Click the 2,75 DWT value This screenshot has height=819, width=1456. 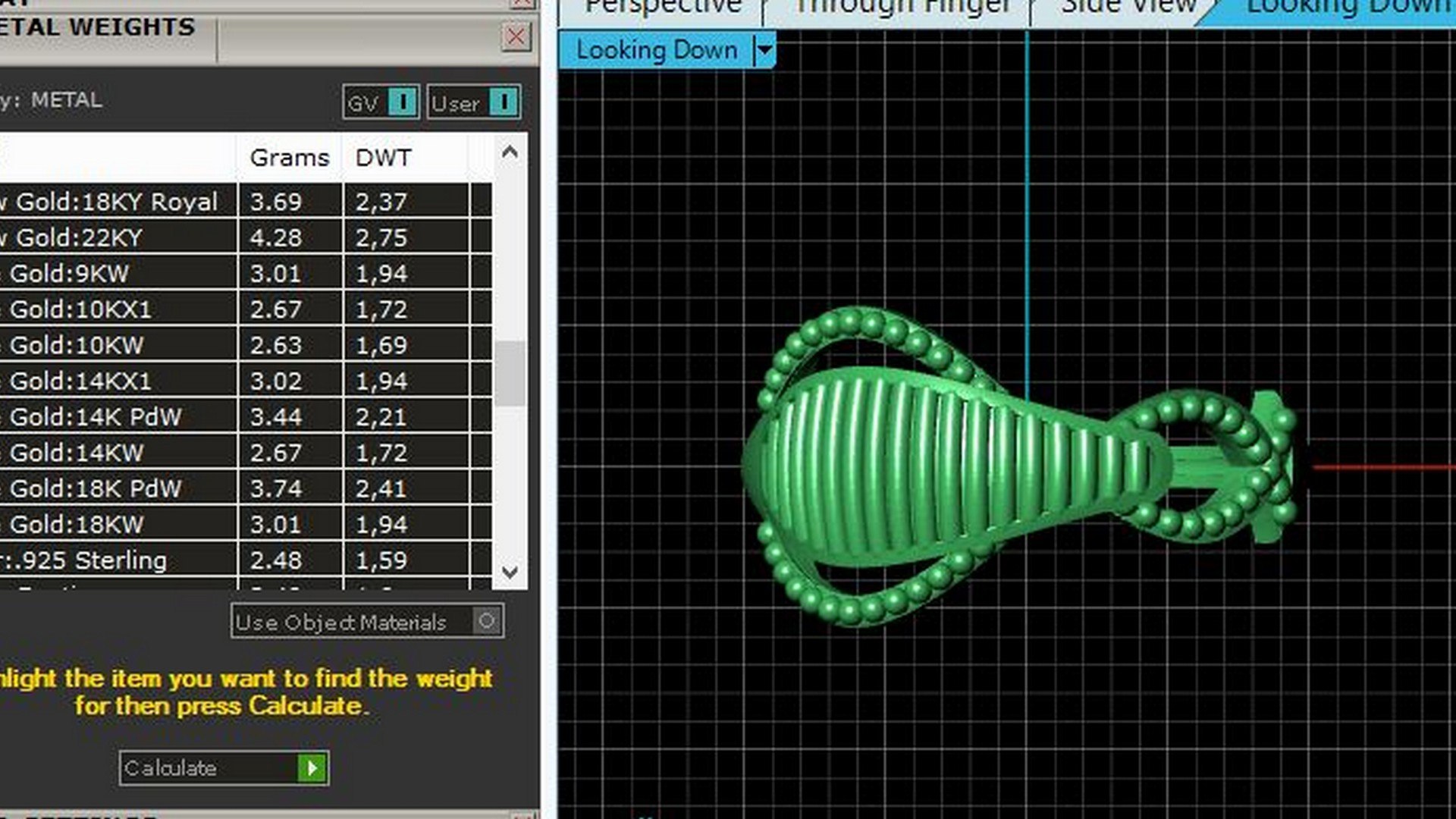pyautogui.click(x=381, y=237)
